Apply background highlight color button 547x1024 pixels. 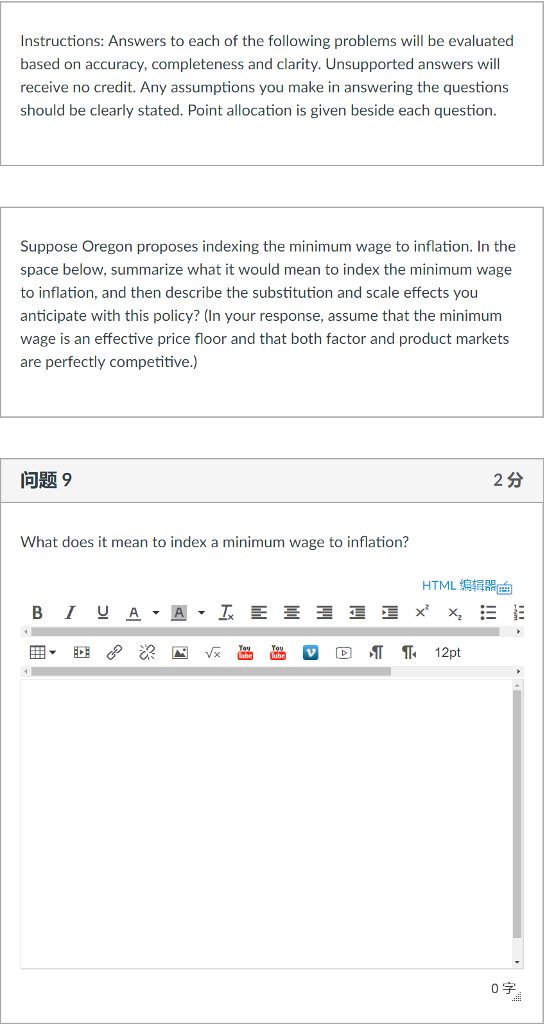click(179, 613)
